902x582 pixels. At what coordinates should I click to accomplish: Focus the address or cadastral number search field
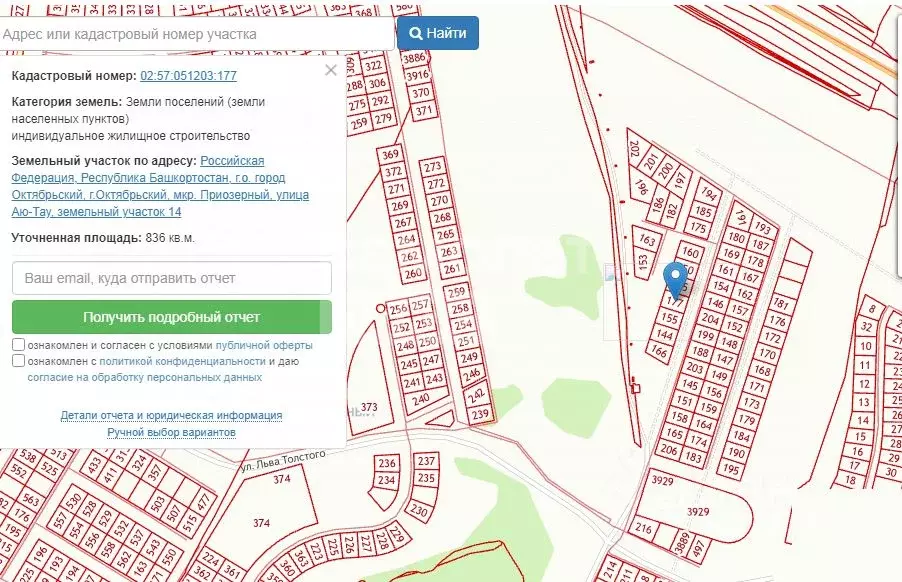(x=197, y=34)
